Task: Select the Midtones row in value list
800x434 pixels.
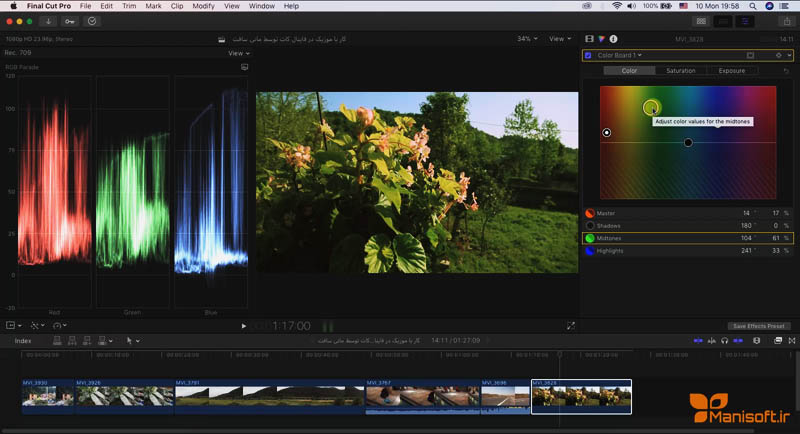Action: click(687, 238)
